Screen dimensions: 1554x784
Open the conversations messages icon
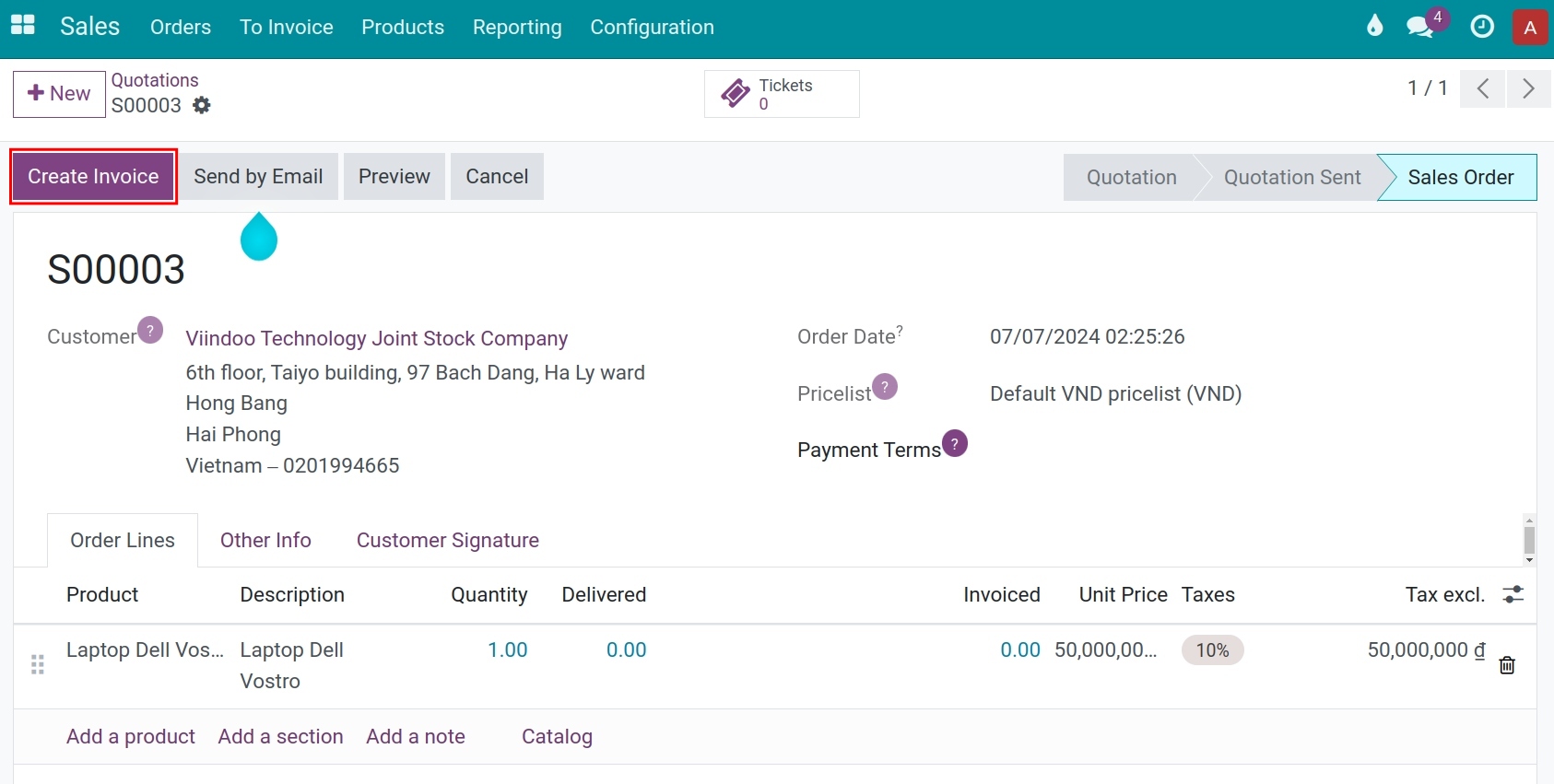pyautogui.click(x=1420, y=27)
